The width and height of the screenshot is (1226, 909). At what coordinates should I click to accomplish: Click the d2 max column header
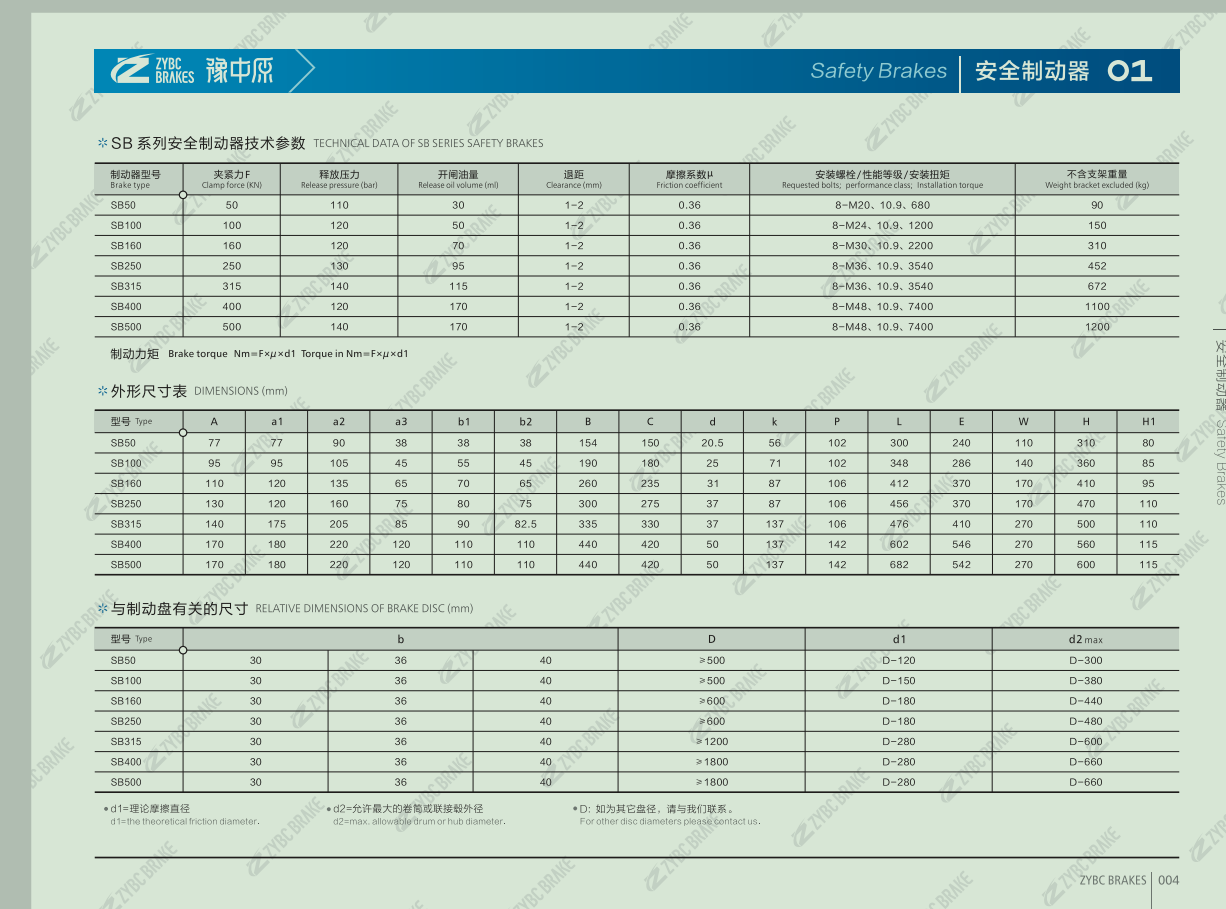1085,639
